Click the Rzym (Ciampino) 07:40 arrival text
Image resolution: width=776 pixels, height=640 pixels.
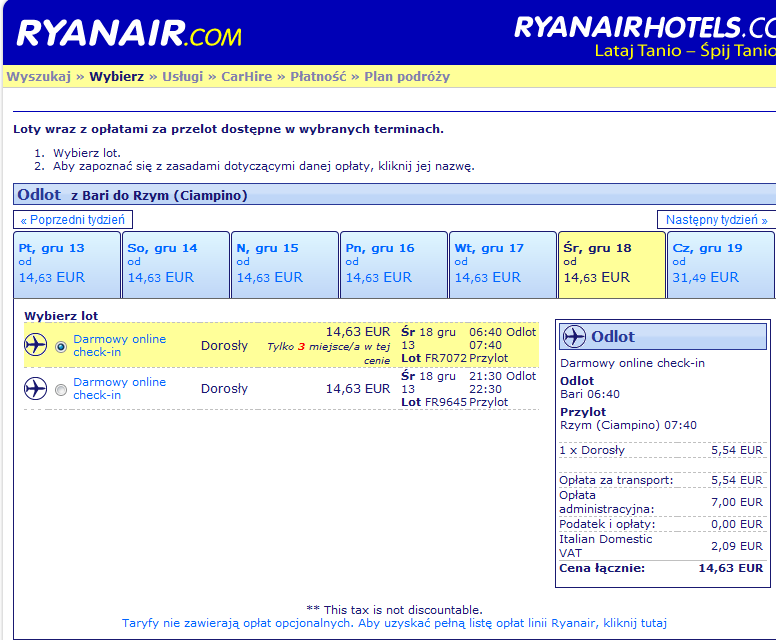(629, 425)
